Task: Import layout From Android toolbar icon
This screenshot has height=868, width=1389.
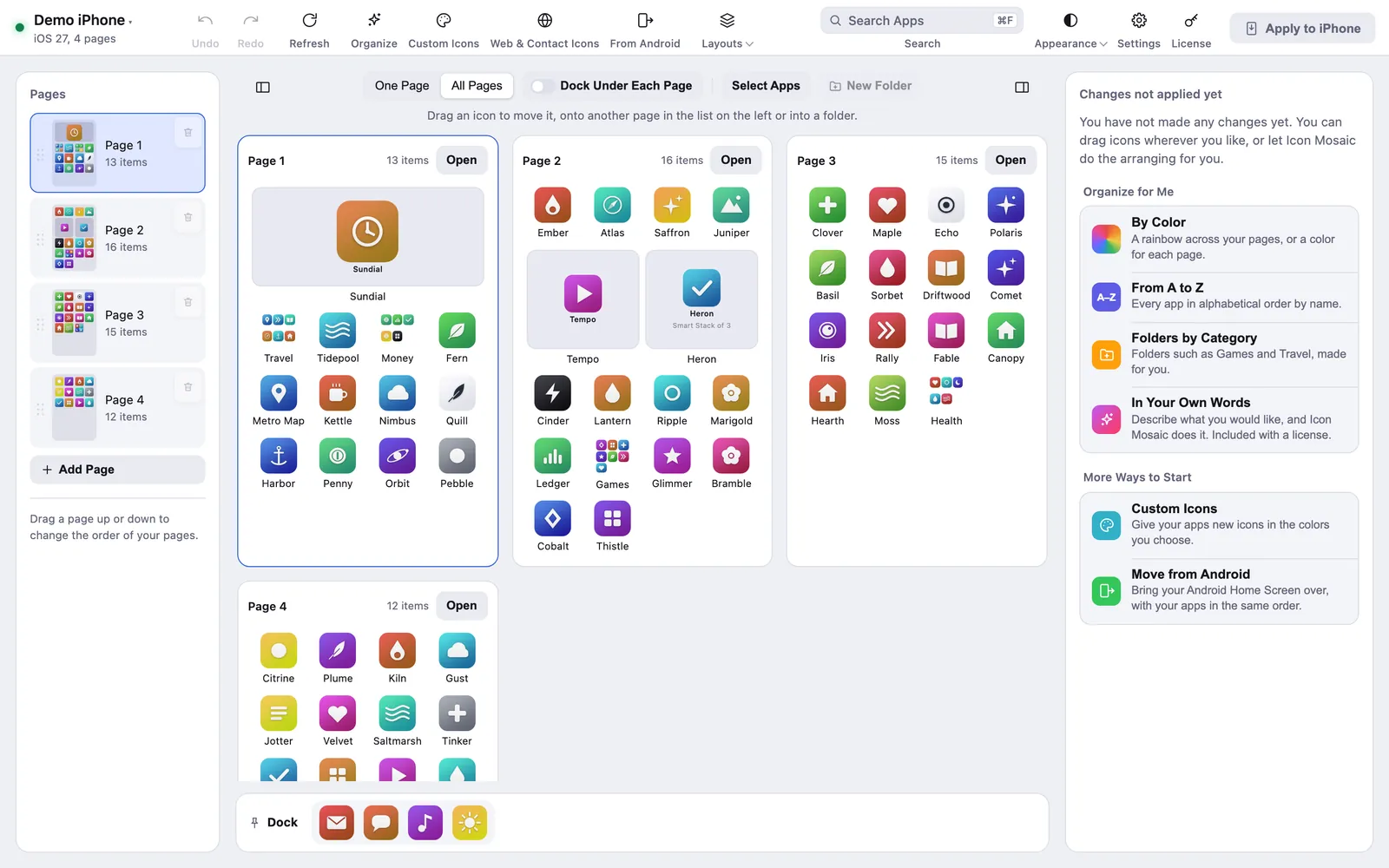Action: tap(645, 21)
